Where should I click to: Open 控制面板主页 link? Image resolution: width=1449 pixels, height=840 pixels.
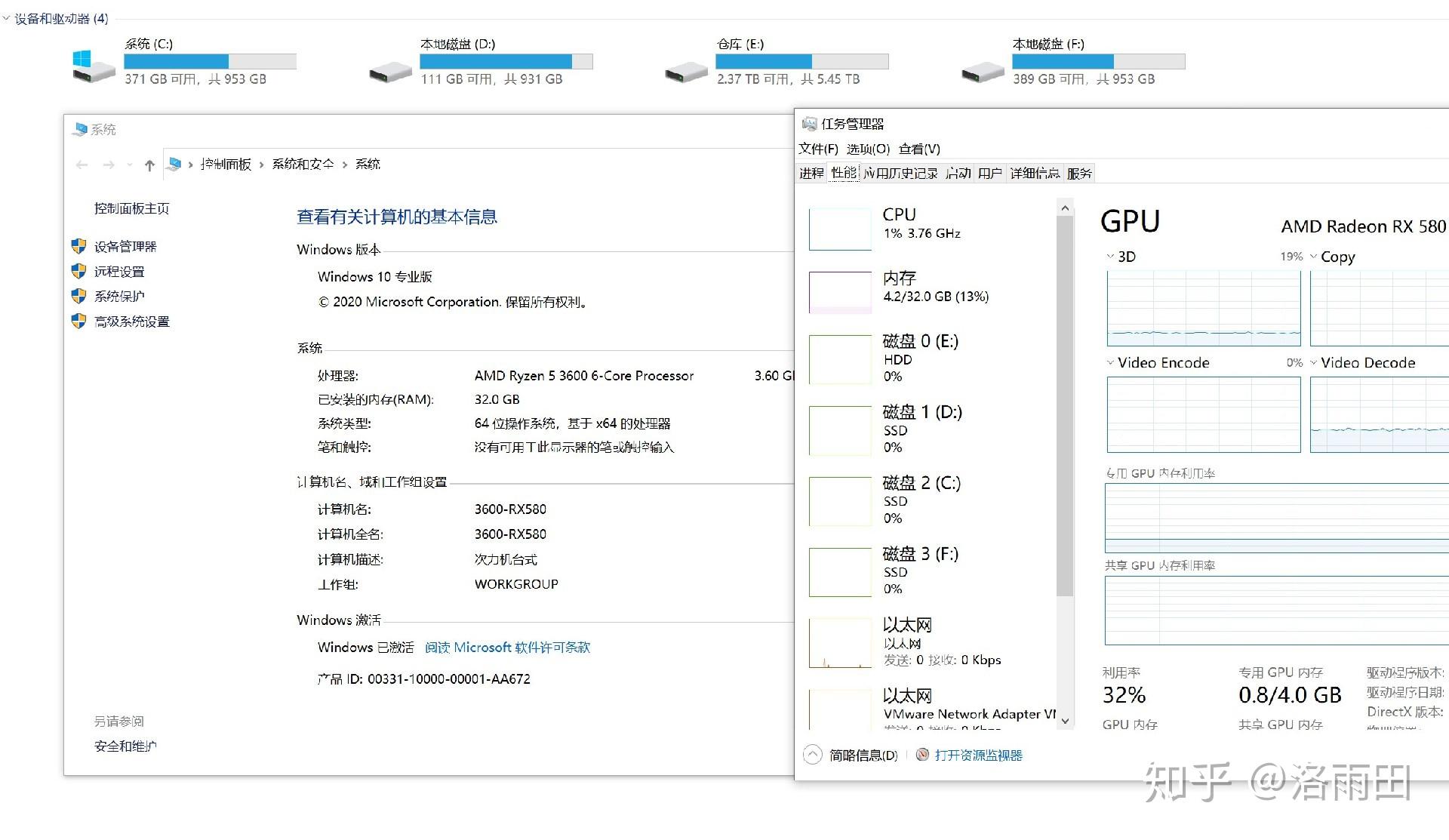(131, 208)
